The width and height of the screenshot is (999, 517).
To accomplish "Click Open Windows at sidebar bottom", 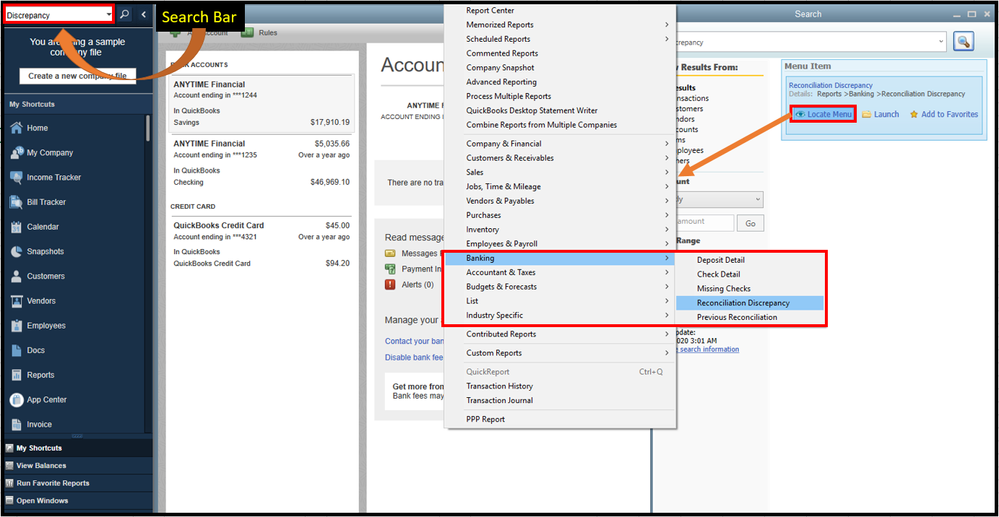I will 76,501.
